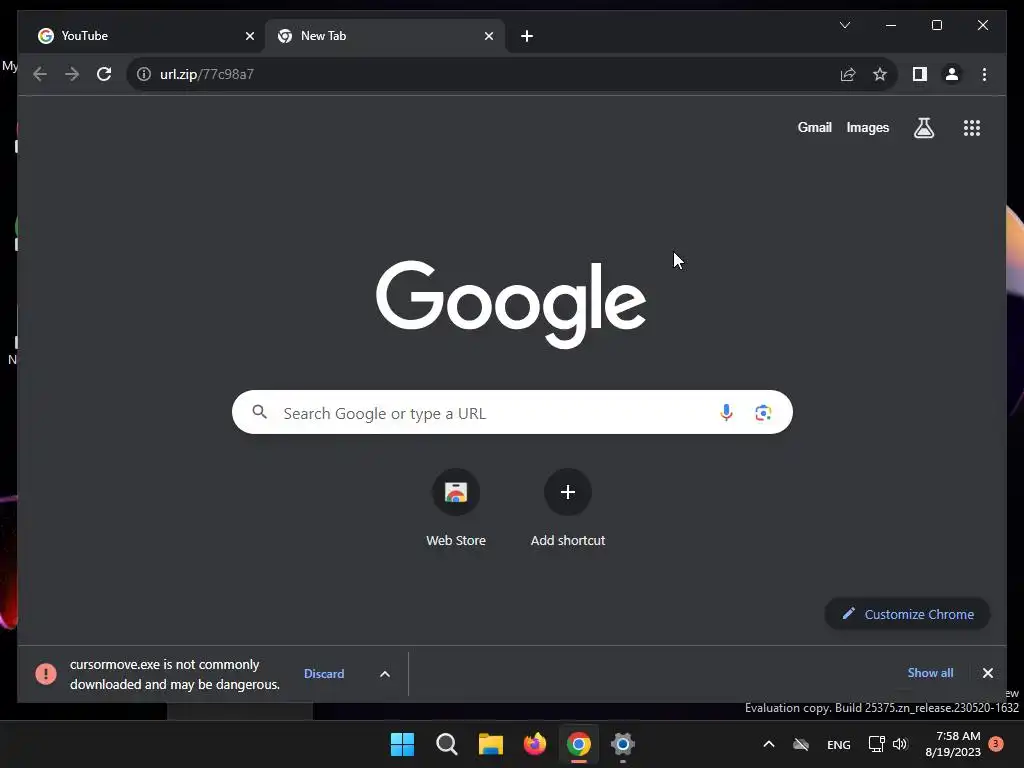Open the Chrome three-dot menu
This screenshot has width=1024, height=768.
pyautogui.click(x=984, y=74)
